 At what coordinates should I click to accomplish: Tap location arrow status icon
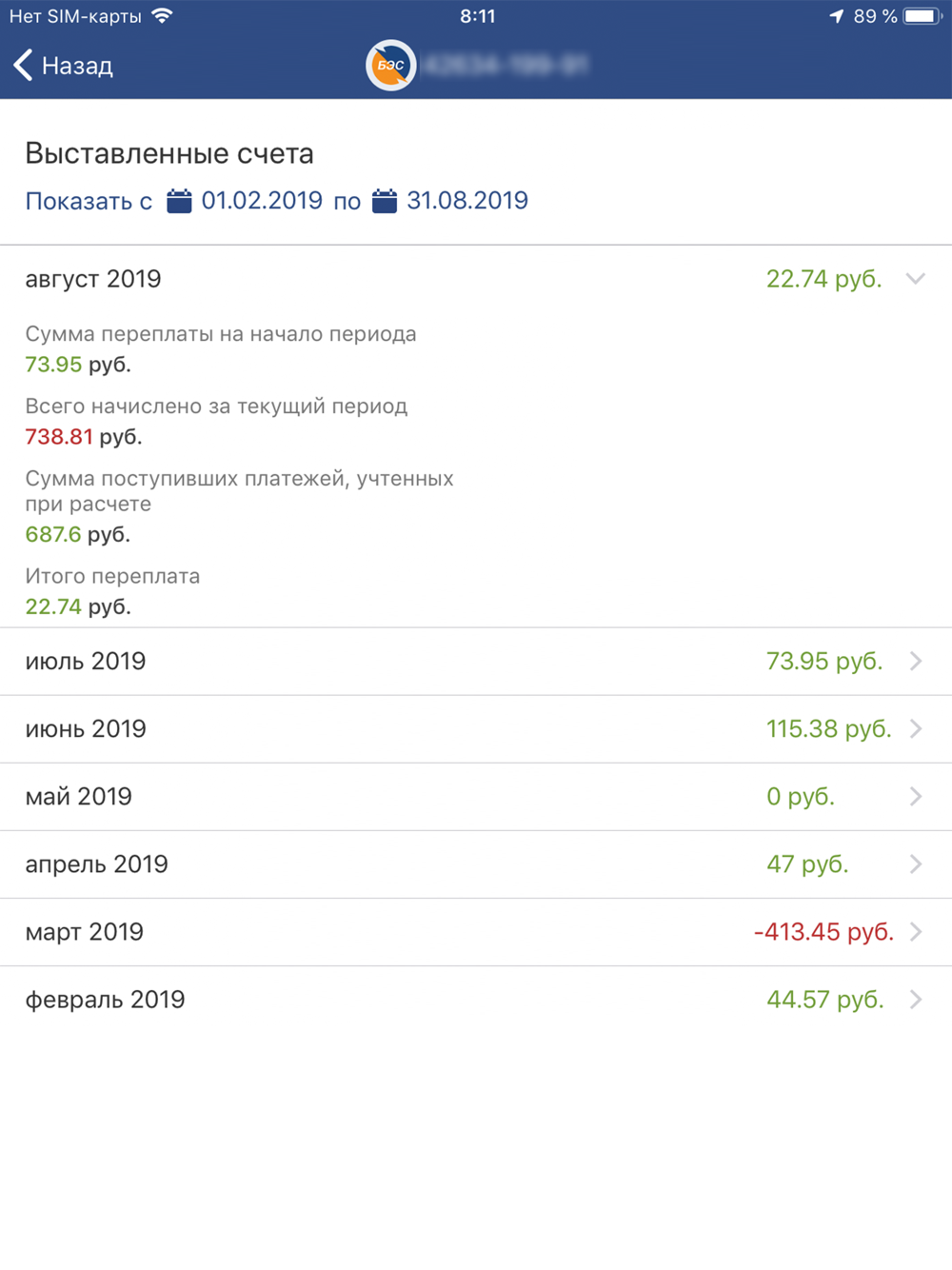[x=837, y=16]
